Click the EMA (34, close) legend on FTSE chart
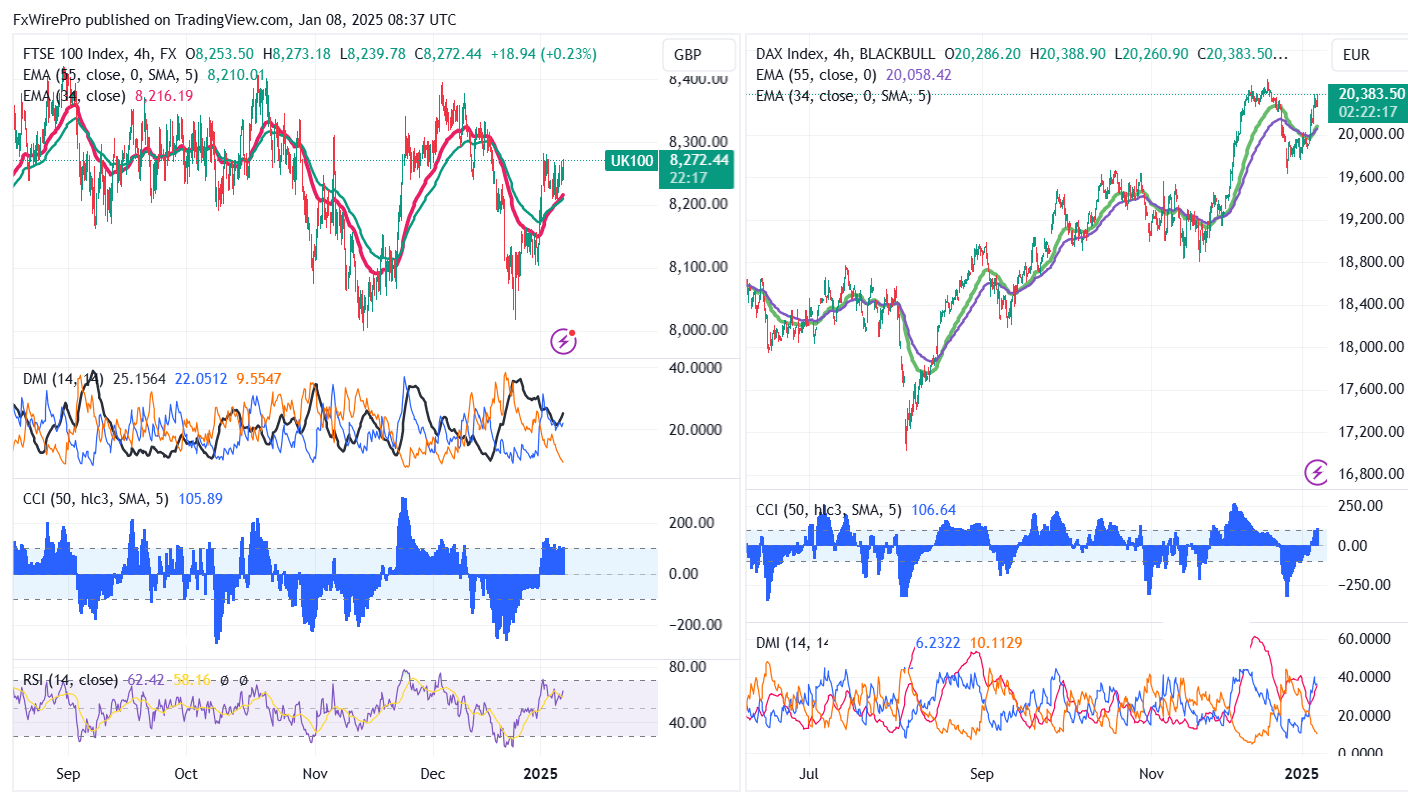 click(75, 96)
